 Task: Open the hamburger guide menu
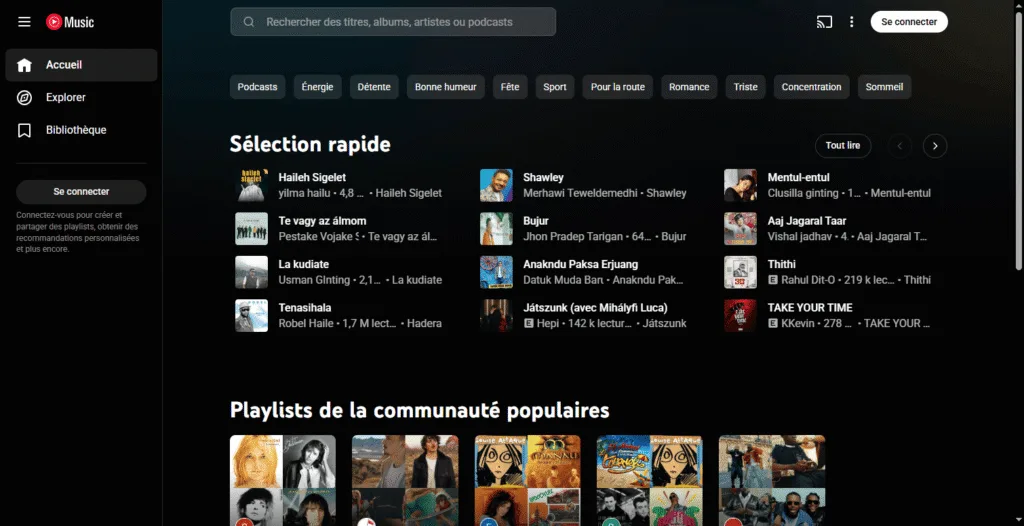(x=24, y=22)
